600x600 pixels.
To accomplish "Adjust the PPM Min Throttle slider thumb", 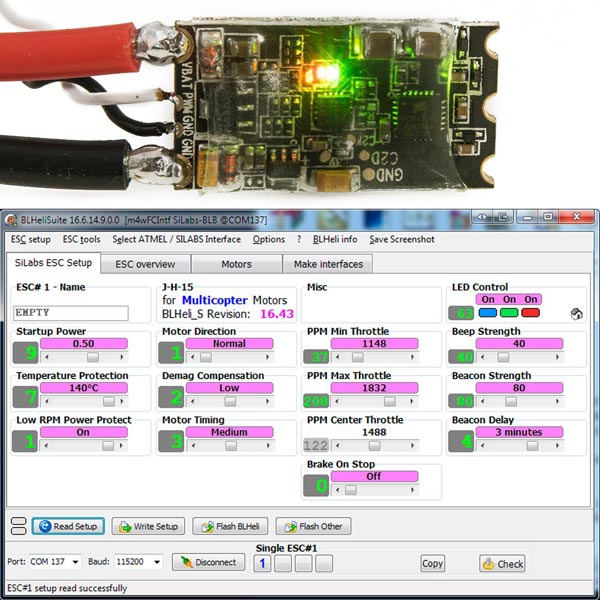I will pos(358,357).
